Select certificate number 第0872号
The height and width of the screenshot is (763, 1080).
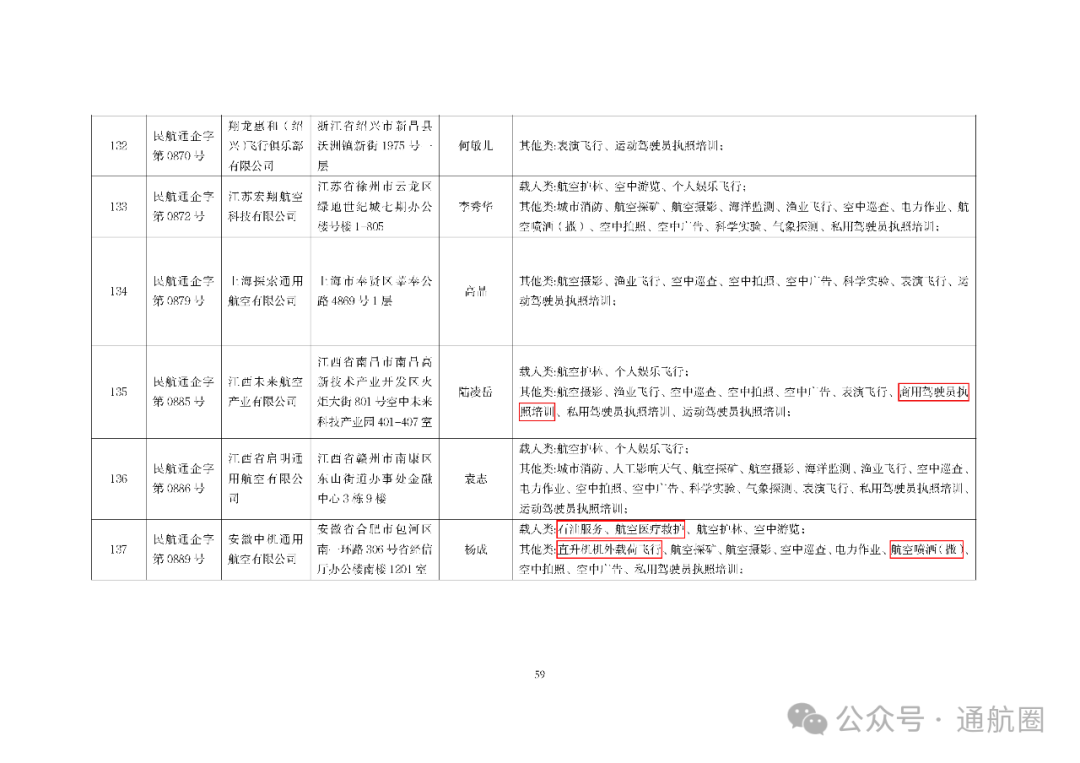point(179,216)
